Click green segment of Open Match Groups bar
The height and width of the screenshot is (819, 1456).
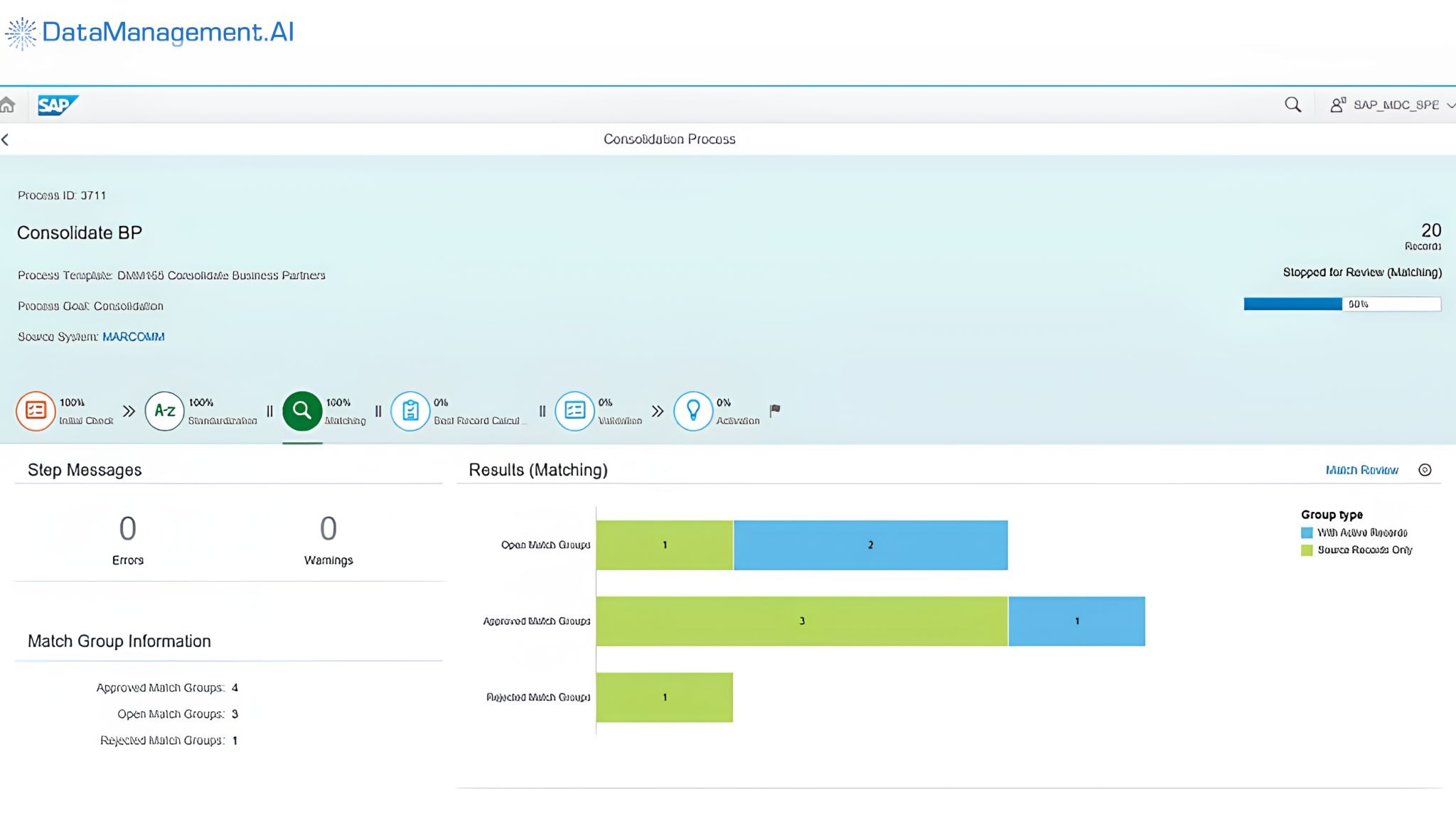(665, 545)
